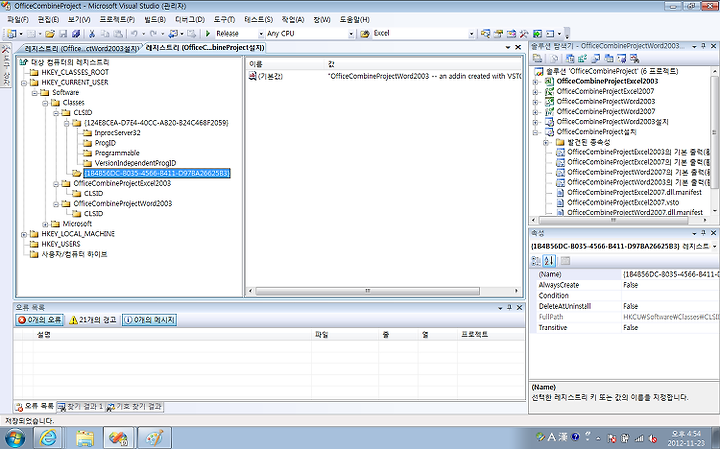
Task: Collapse the Software registry node
Action: [34, 93]
